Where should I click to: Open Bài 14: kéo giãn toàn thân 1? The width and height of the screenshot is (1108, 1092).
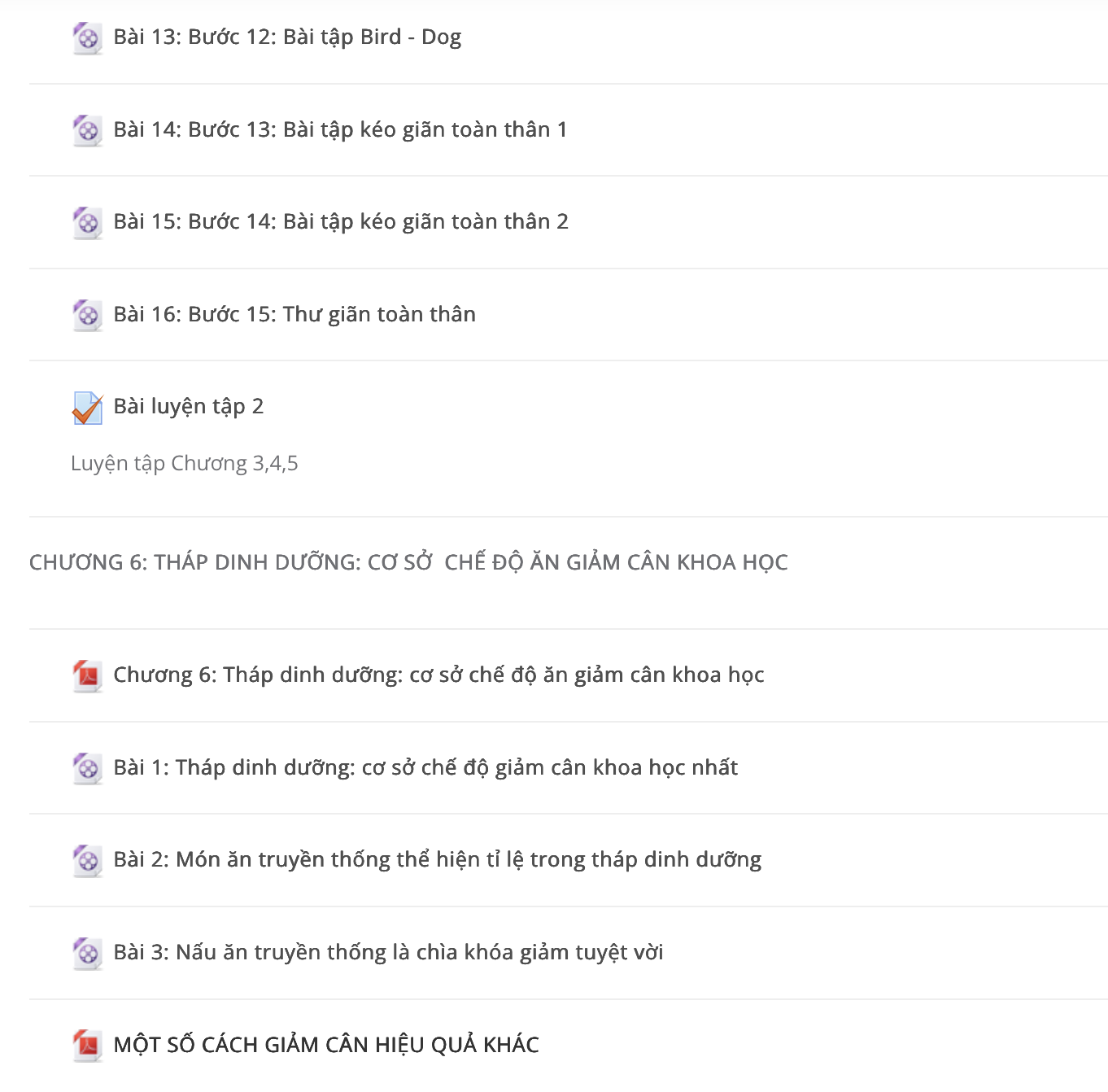click(340, 129)
